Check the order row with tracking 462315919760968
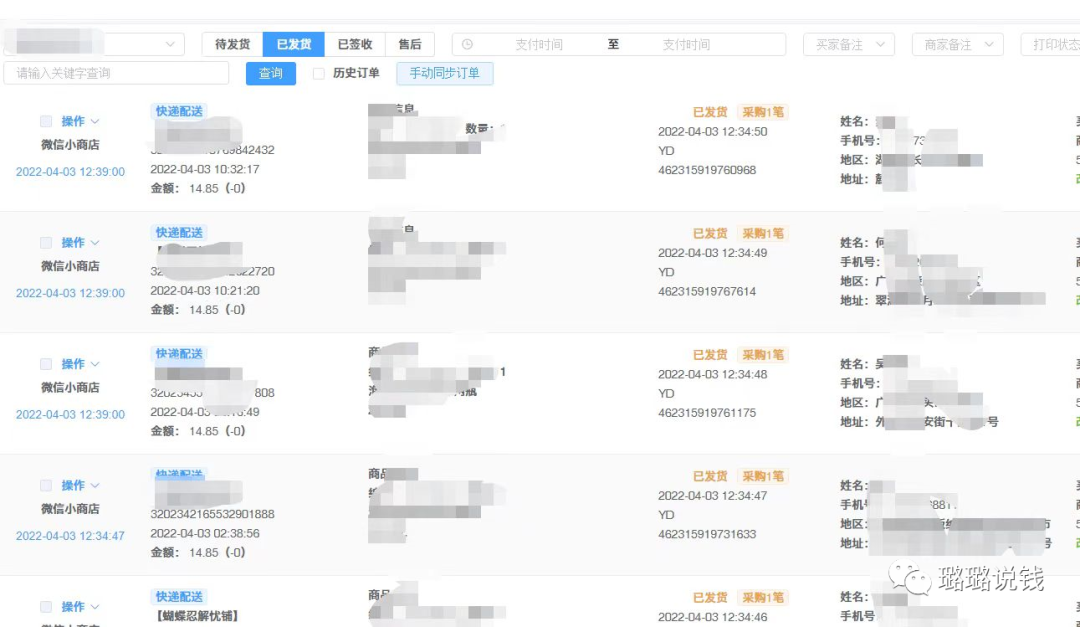1080x627 pixels. click(x=45, y=121)
